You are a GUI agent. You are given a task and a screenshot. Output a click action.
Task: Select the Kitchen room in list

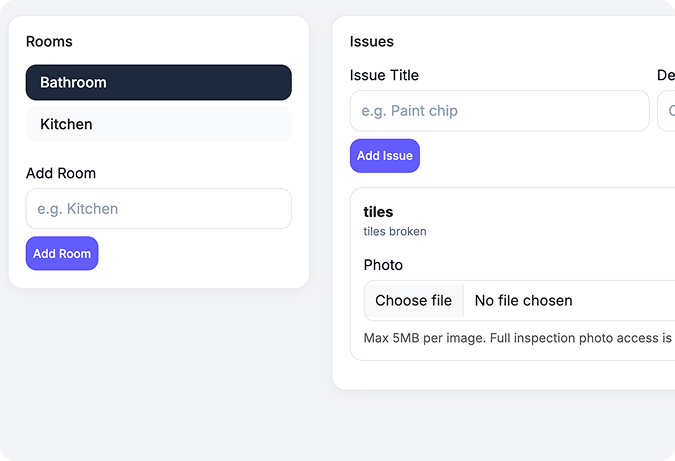(158, 125)
